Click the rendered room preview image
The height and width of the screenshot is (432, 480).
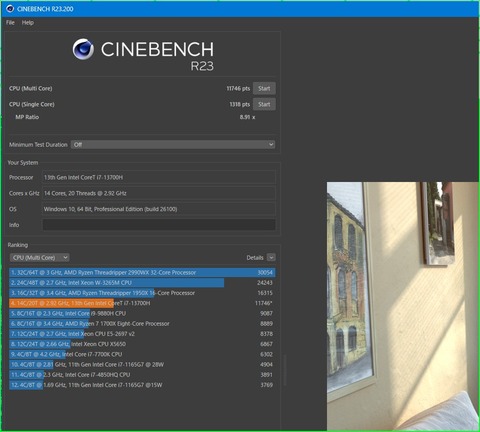pyautogui.click(x=402, y=306)
